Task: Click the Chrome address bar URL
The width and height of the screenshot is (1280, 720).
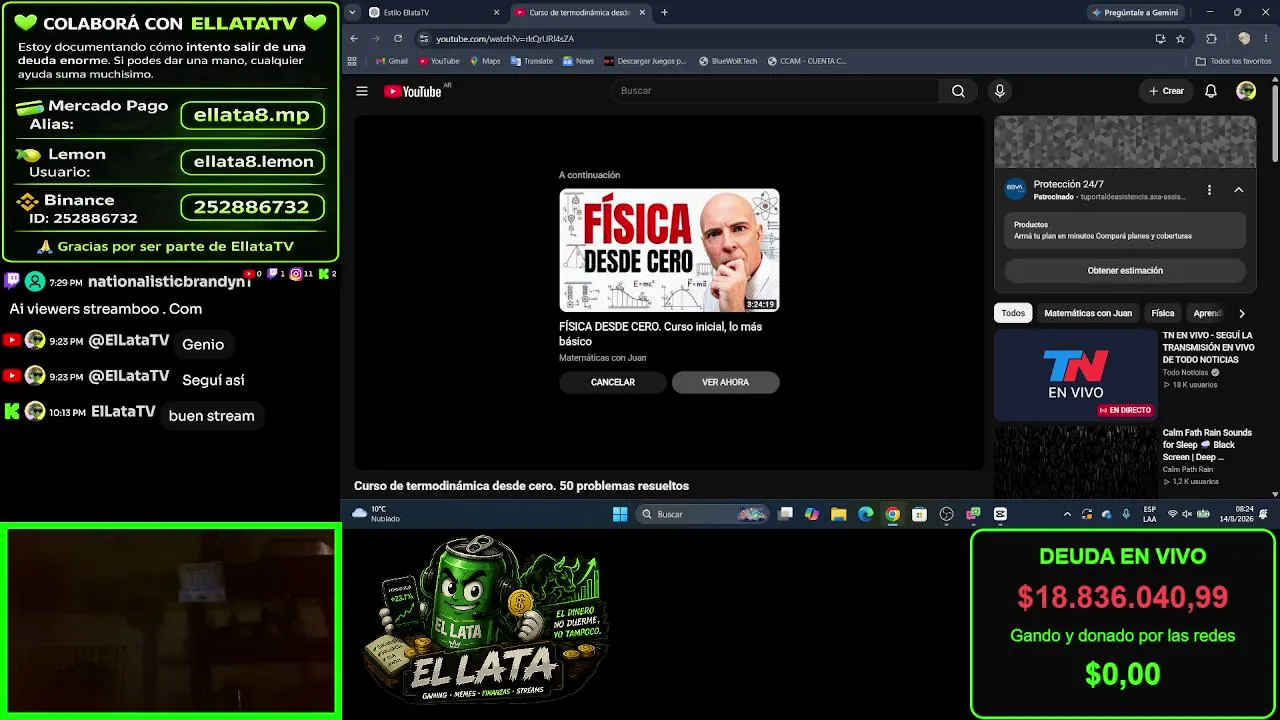Action: coord(505,39)
